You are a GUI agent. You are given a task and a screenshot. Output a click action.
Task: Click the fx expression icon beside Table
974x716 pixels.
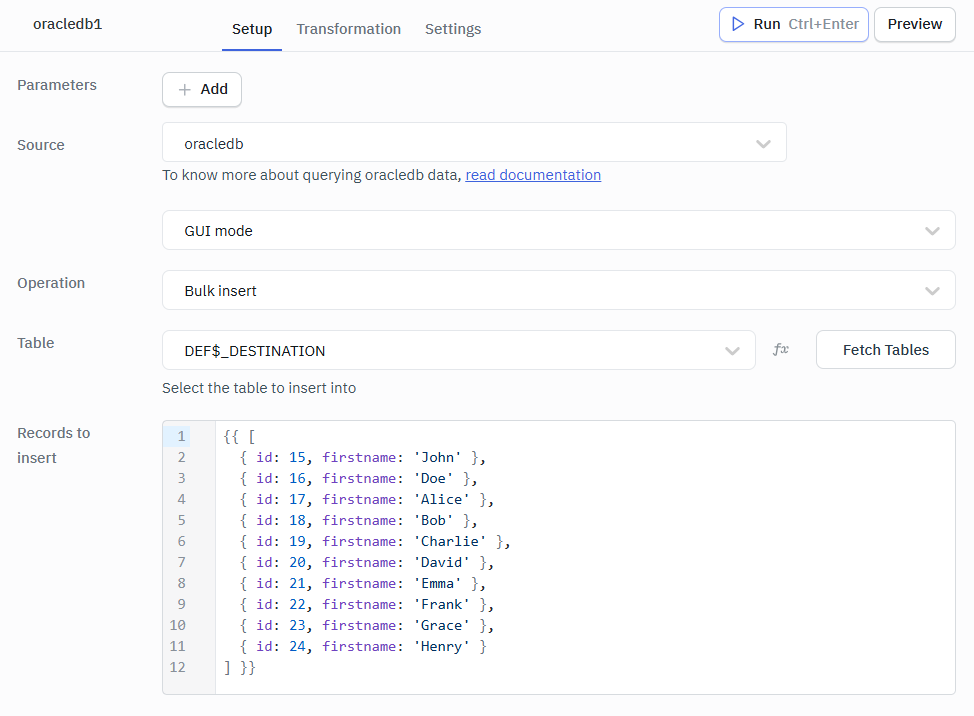[x=781, y=350]
